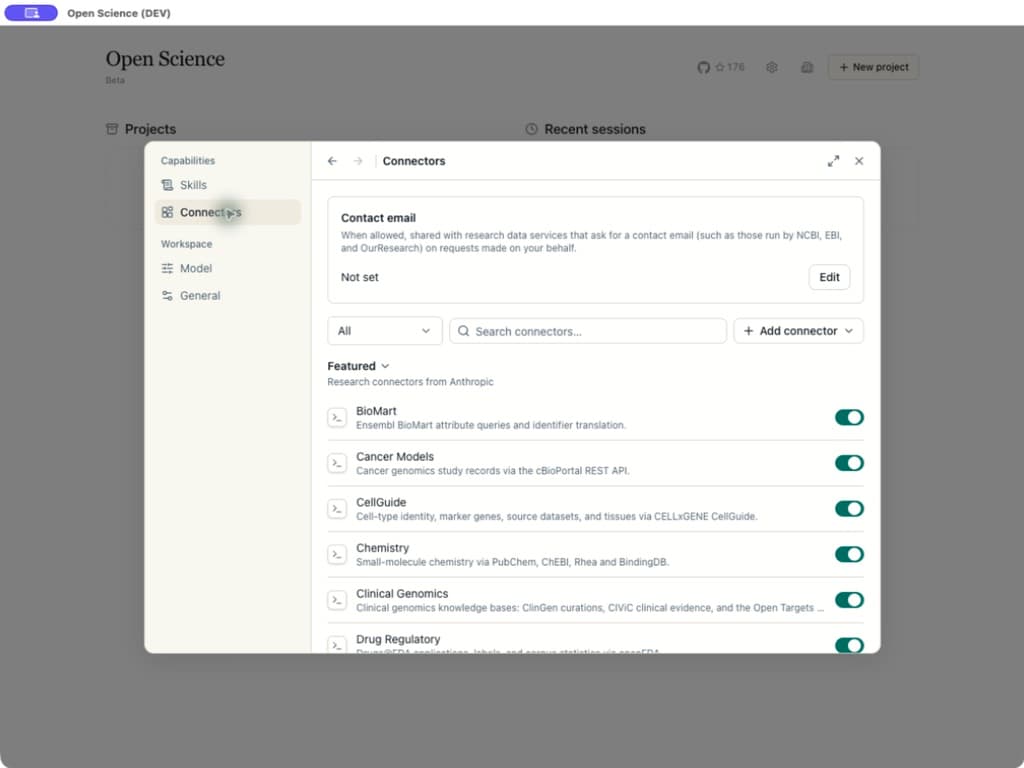Viewport: 1024px width, 768px height.
Task: Open the General workspace settings
Action: pyautogui.click(x=227, y=296)
